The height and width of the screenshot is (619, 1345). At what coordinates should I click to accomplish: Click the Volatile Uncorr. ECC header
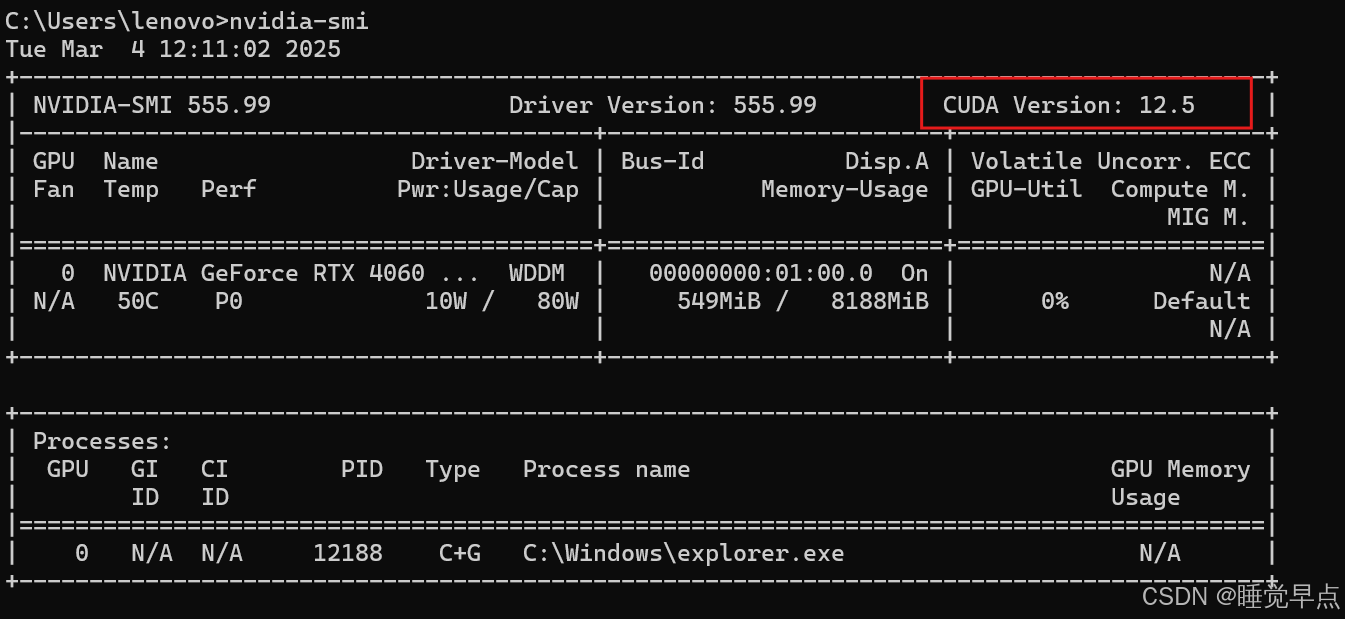(x=1111, y=161)
